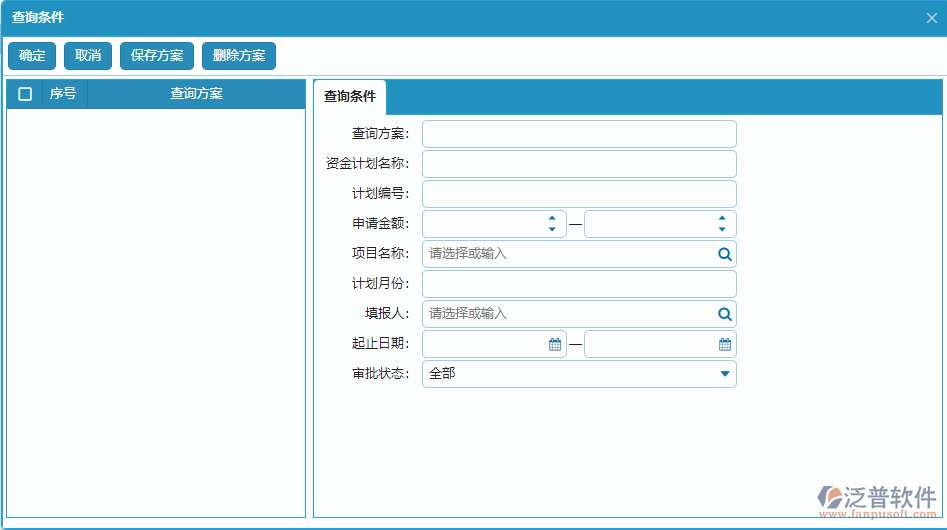Screen dimensions: 947x530
Task: Click the 序号 column header
Action: [63, 94]
